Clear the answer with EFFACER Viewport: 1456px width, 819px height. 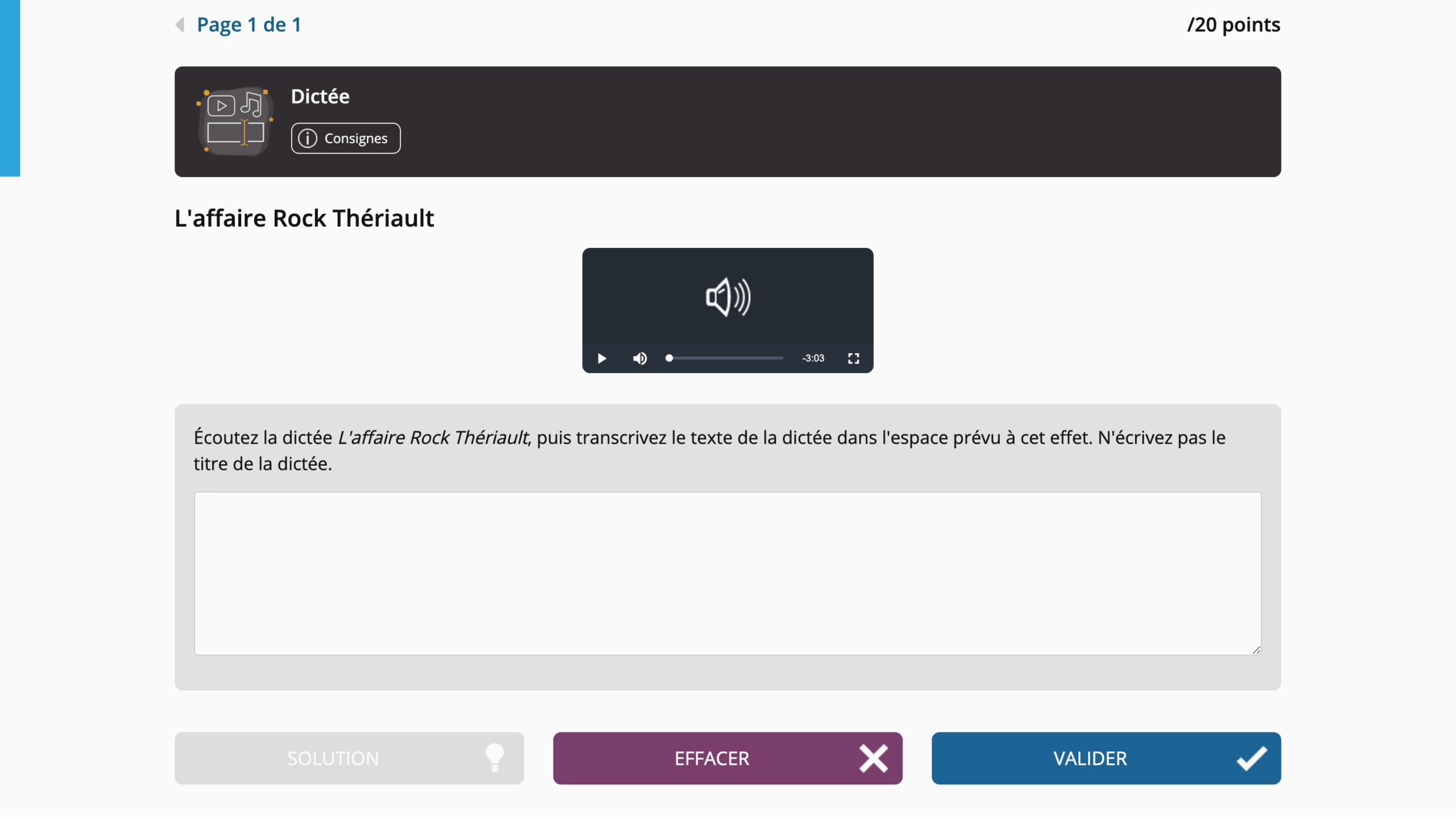click(727, 758)
